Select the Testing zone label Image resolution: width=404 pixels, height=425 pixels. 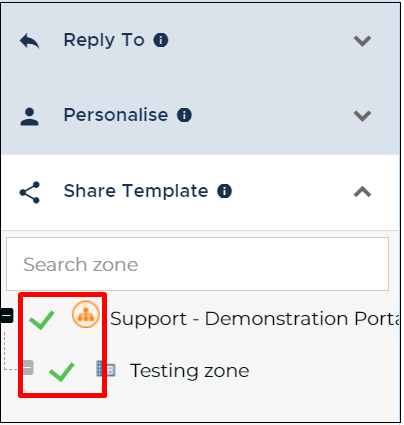(x=190, y=371)
